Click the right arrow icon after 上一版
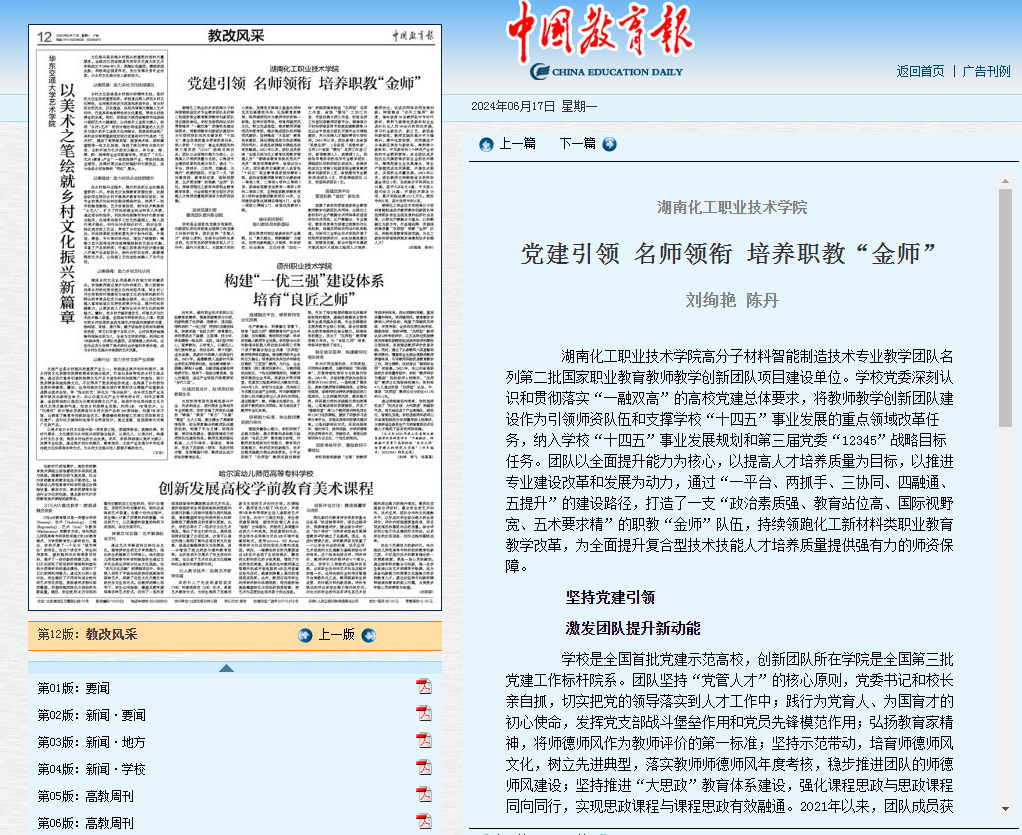Screen dimensions: 1022x835 369,635
